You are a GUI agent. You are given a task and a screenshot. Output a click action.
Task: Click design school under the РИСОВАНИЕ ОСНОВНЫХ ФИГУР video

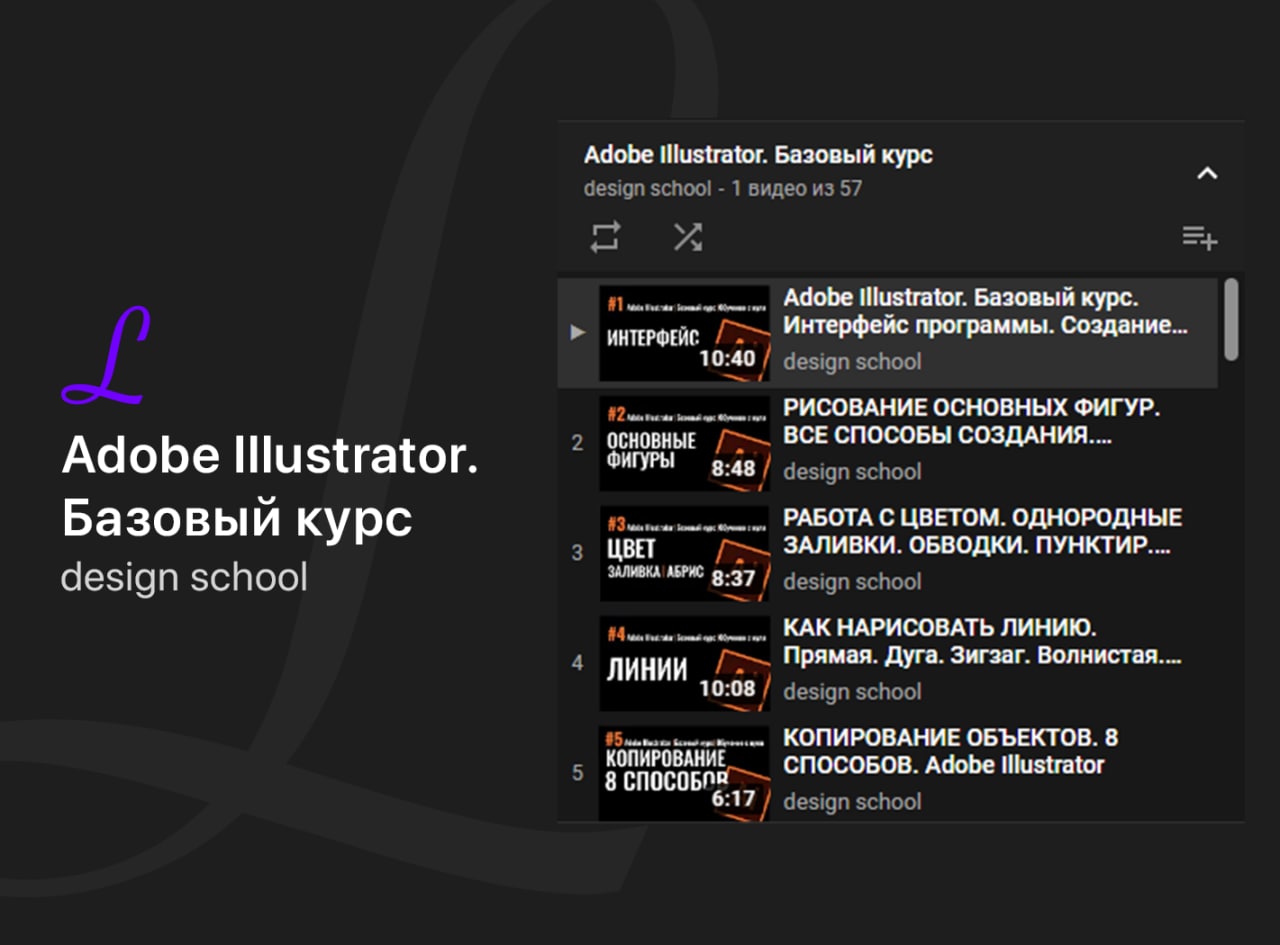(852, 472)
